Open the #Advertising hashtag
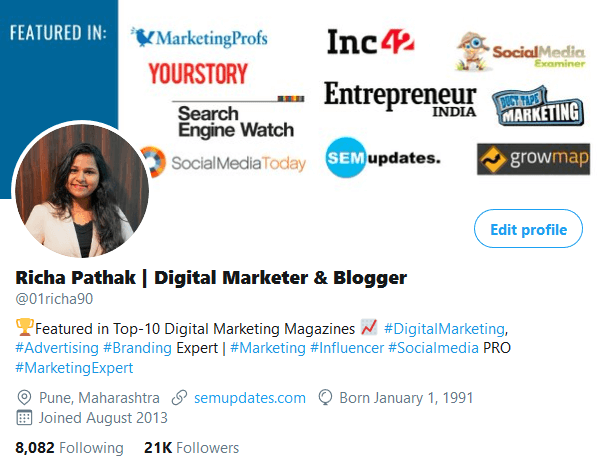This screenshot has width=597, height=468. pos(57,348)
